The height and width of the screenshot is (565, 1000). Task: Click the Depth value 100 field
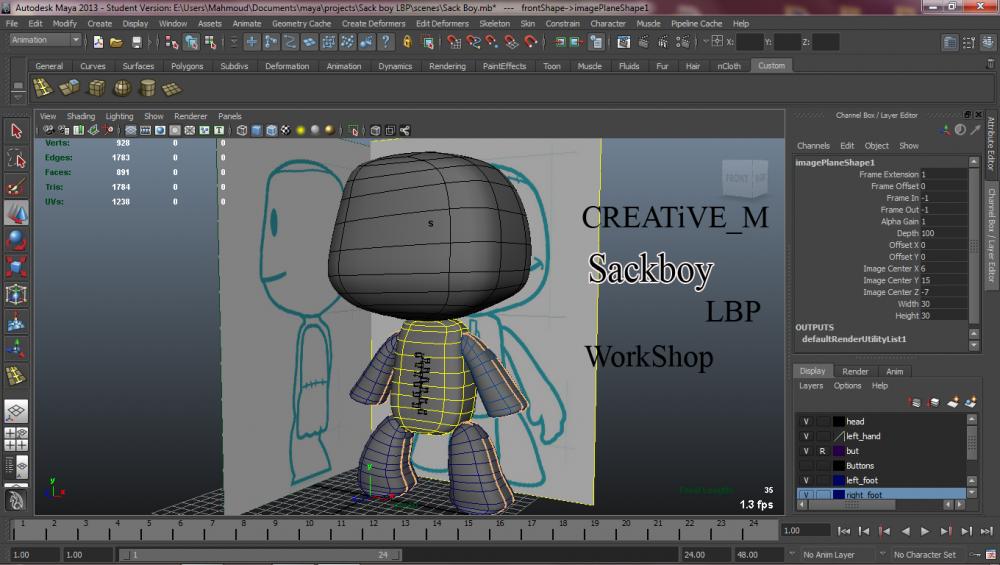pyautogui.click(x=944, y=233)
